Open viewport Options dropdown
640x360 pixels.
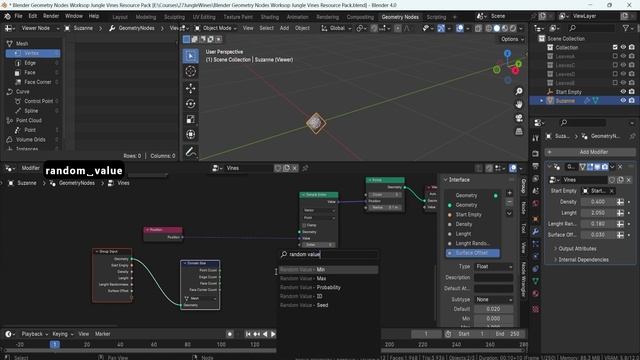click(x=512, y=39)
